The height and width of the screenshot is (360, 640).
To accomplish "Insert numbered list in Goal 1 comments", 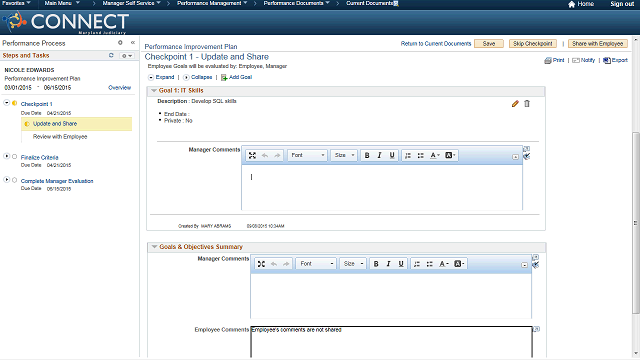I will [x=408, y=156].
